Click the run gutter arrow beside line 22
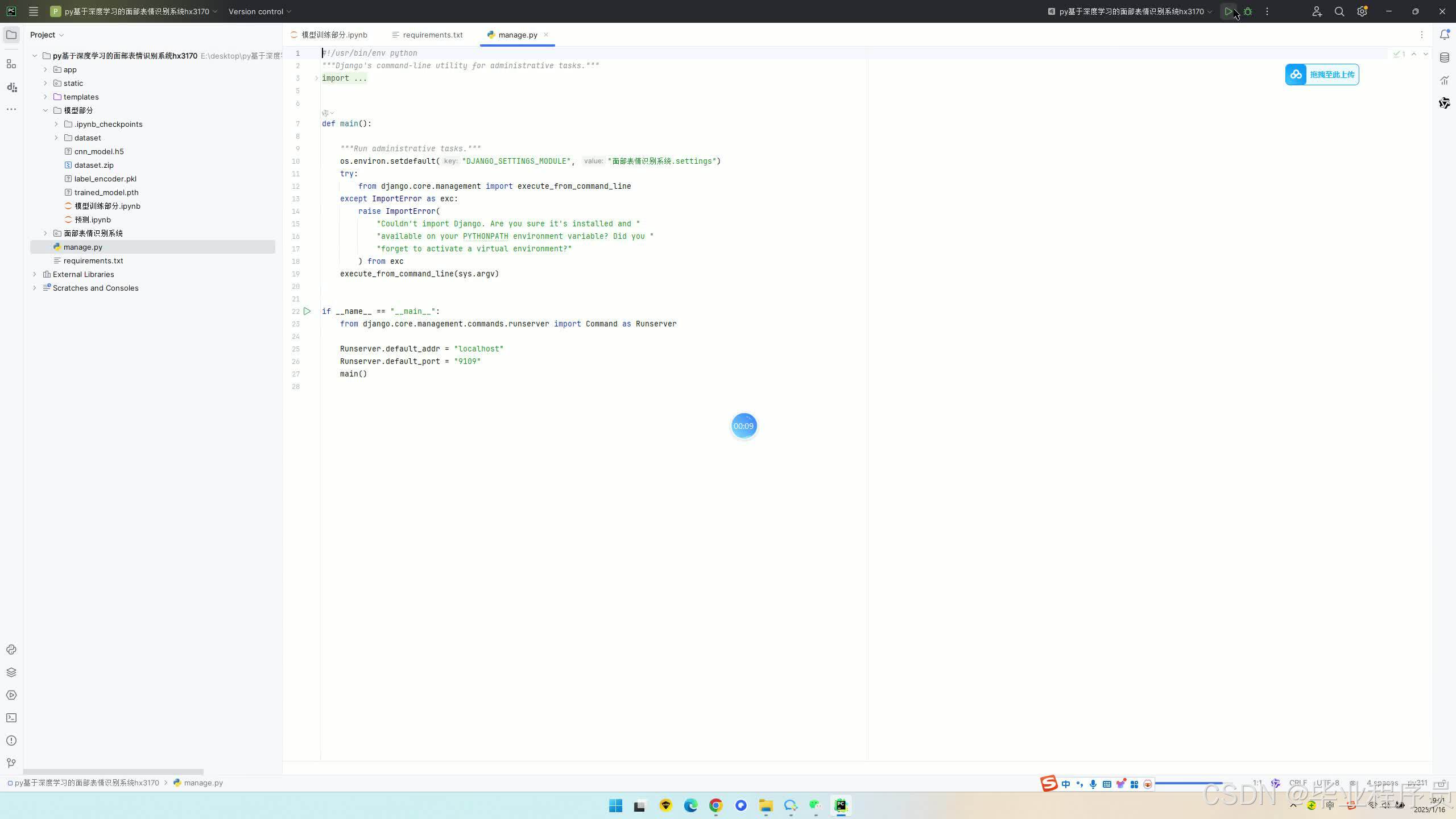1456x819 pixels. tap(307, 311)
